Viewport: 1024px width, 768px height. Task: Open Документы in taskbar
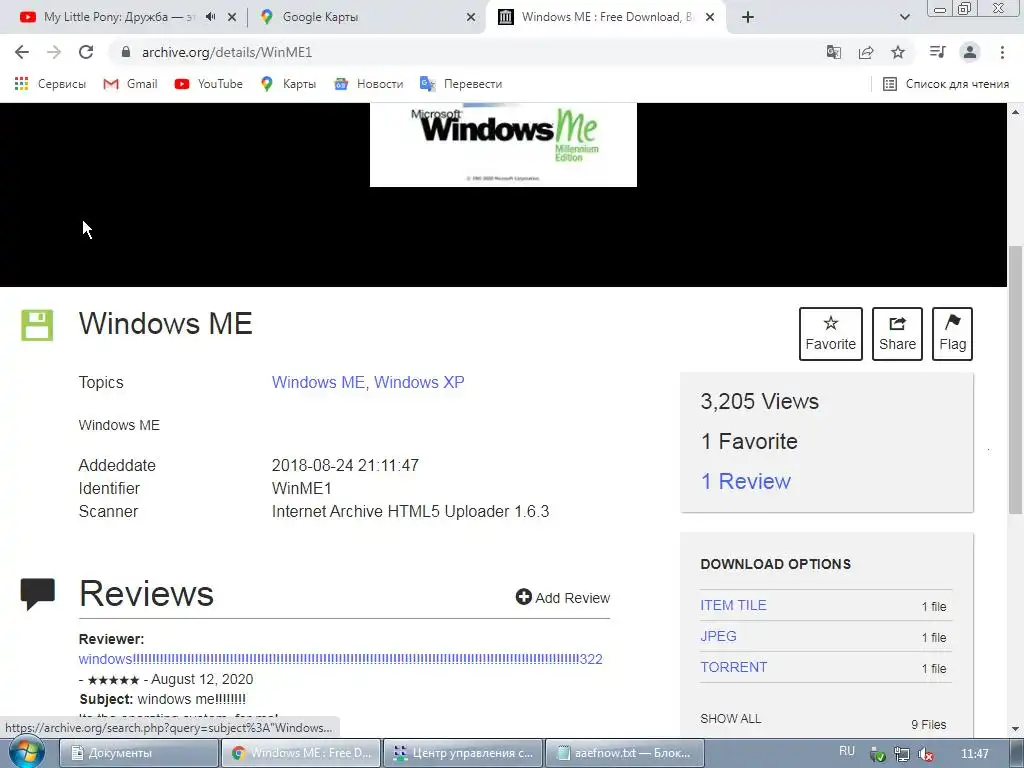pyautogui.click(x=138, y=753)
